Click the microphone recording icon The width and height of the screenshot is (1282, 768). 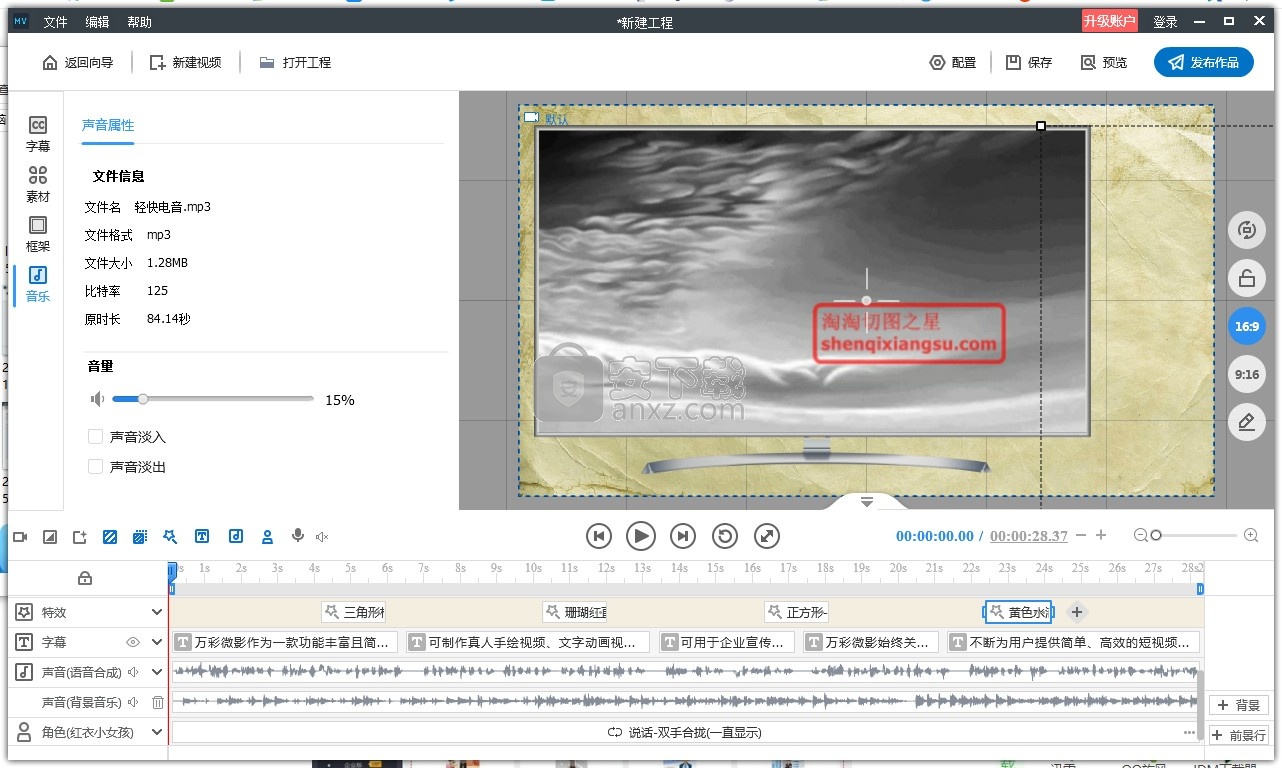[x=298, y=536]
